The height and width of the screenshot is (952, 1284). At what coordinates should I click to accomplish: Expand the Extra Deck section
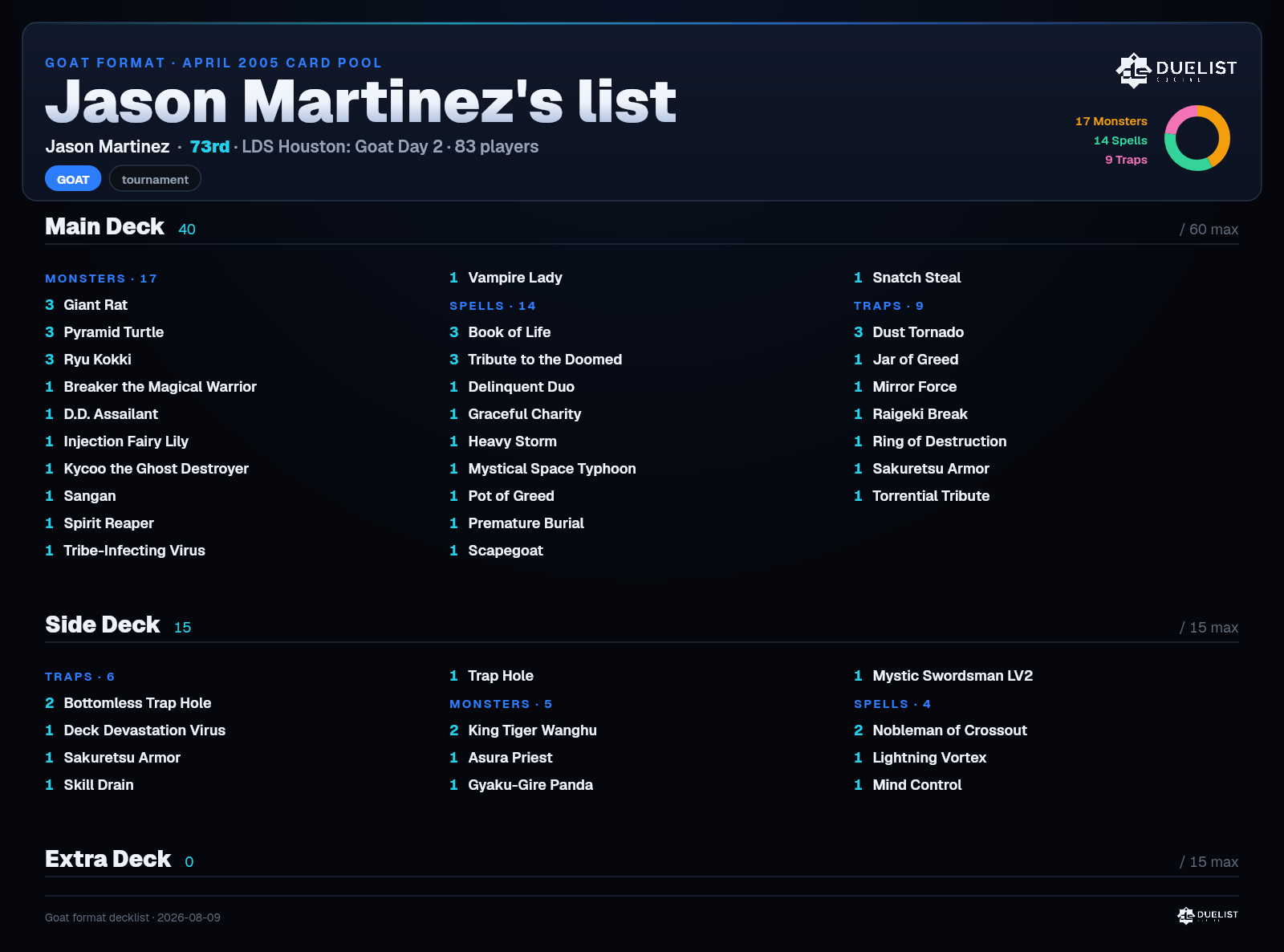tap(108, 860)
